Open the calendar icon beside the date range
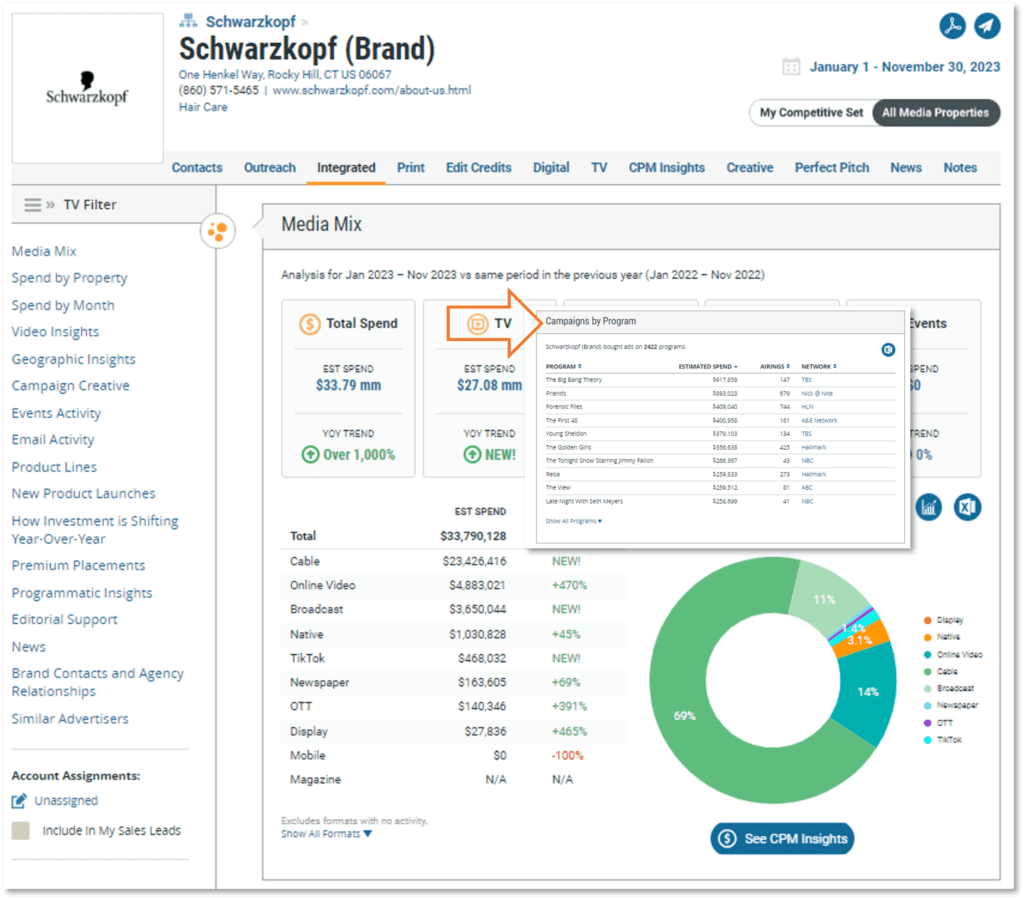 pyautogui.click(x=791, y=67)
